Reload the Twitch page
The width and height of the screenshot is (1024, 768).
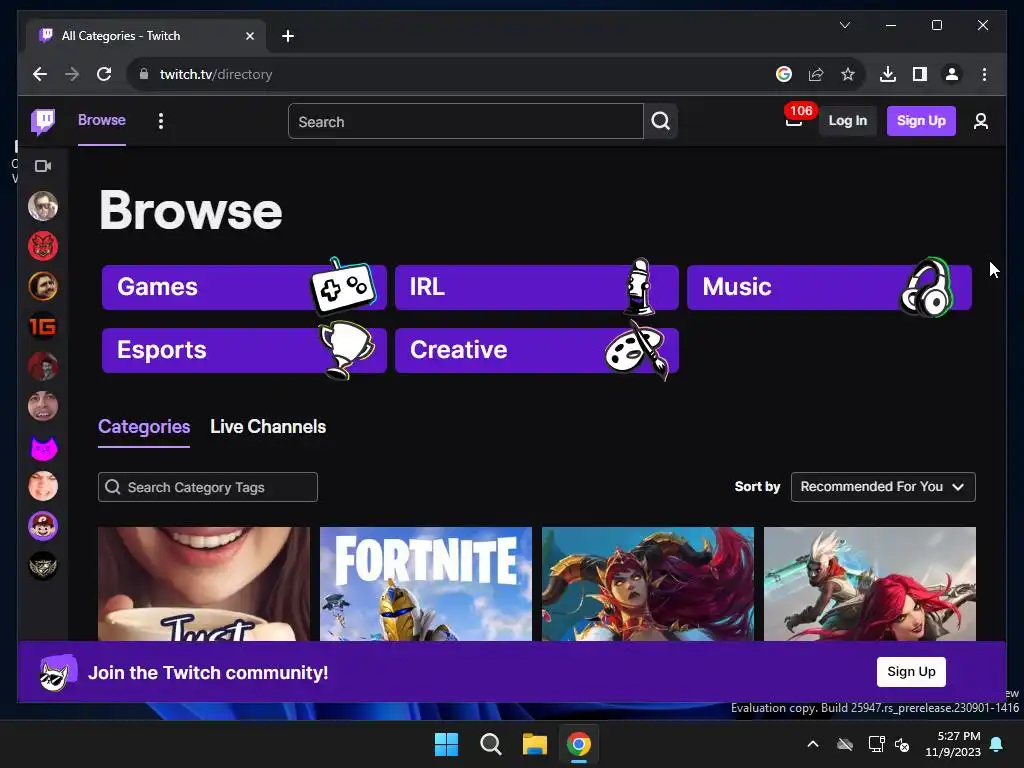coord(104,74)
